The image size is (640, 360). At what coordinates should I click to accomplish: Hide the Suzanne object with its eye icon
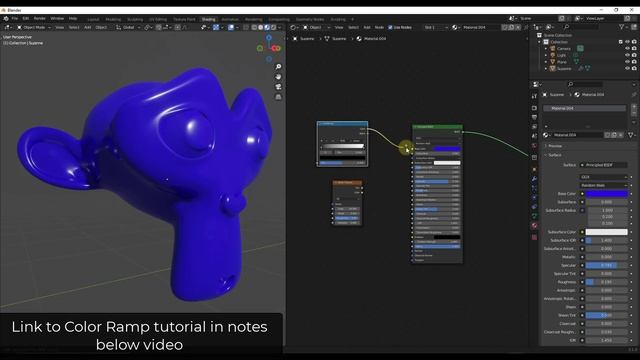click(x=627, y=69)
